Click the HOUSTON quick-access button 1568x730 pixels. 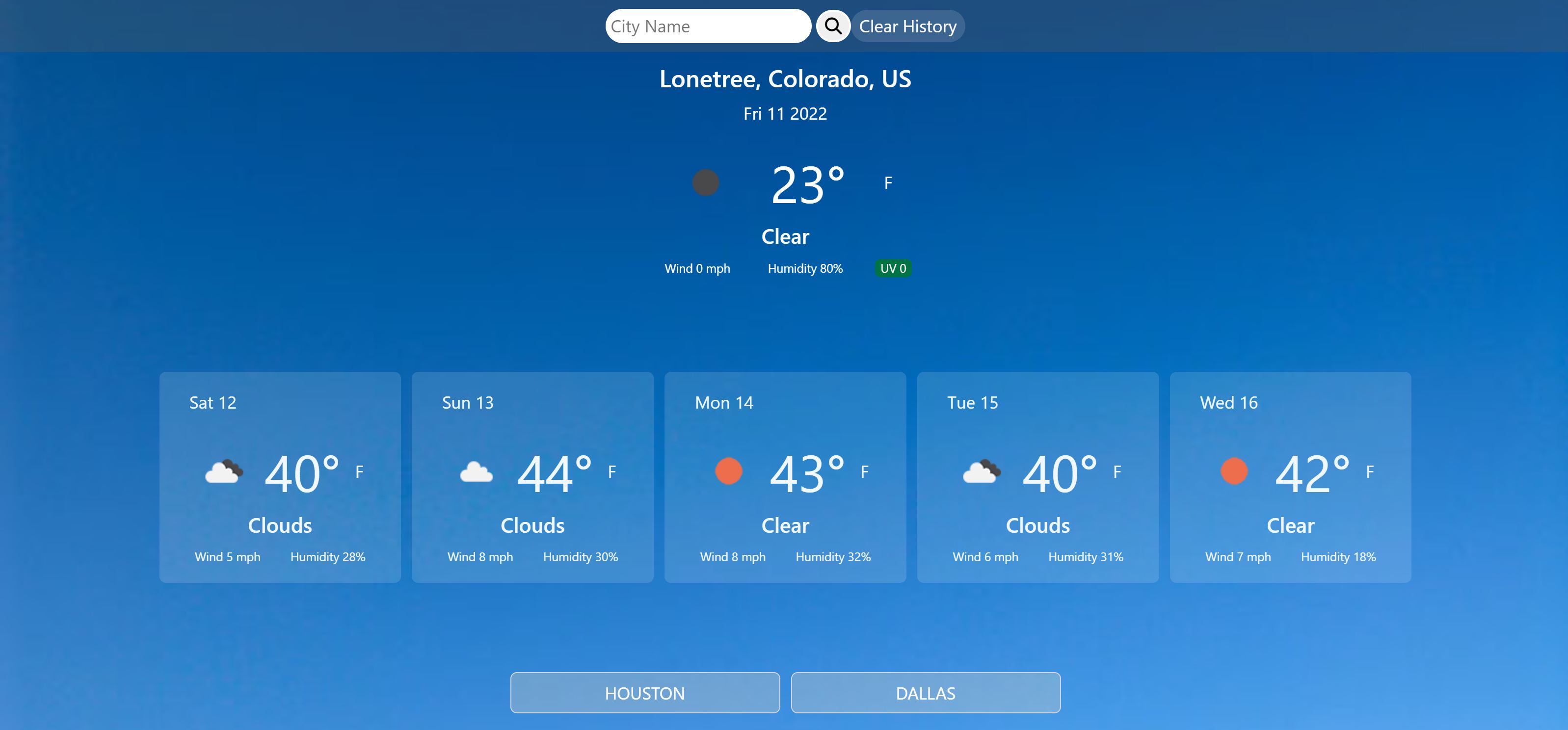point(645,692)
